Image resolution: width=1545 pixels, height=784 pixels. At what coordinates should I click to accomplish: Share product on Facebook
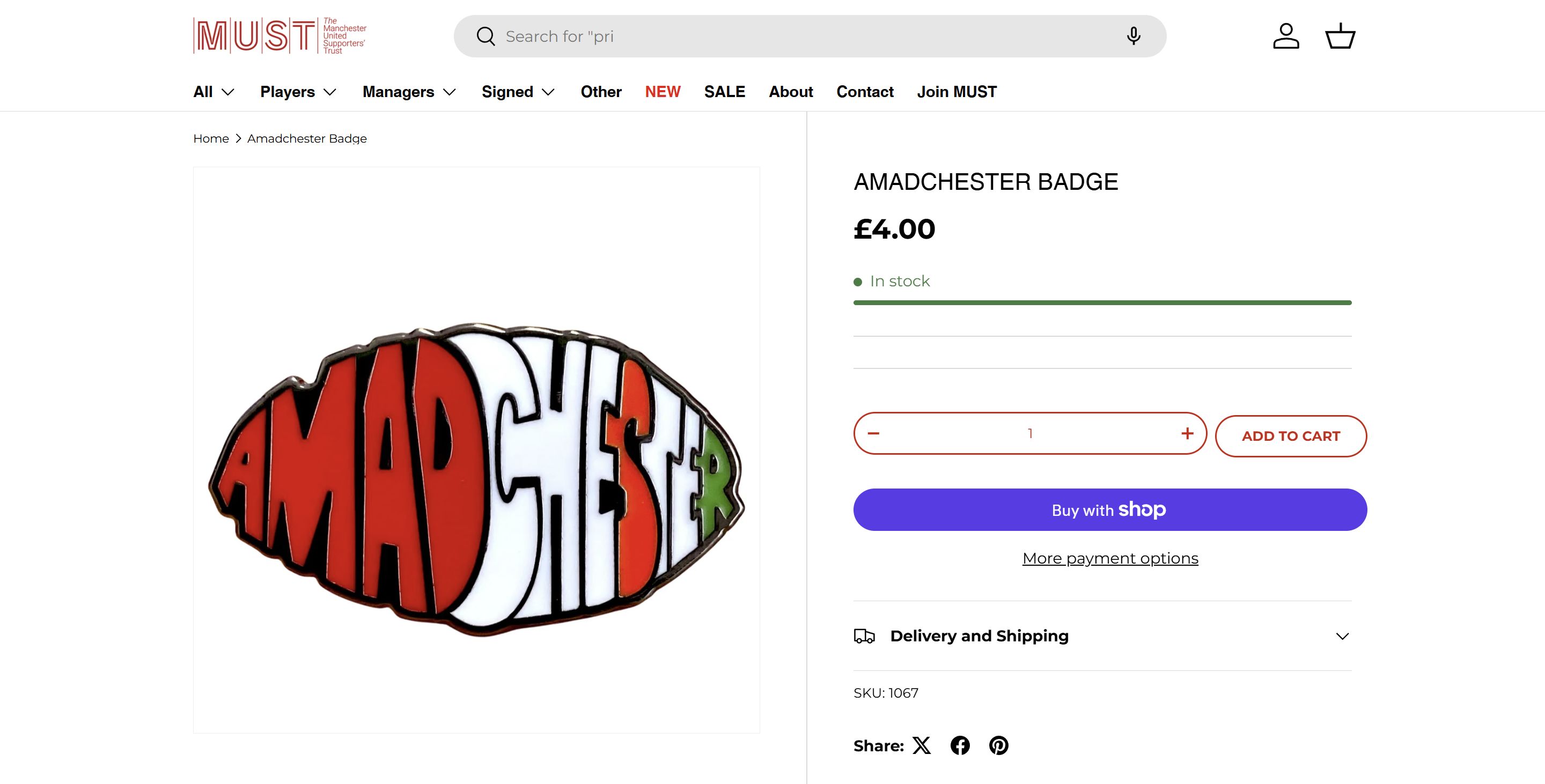960,745
